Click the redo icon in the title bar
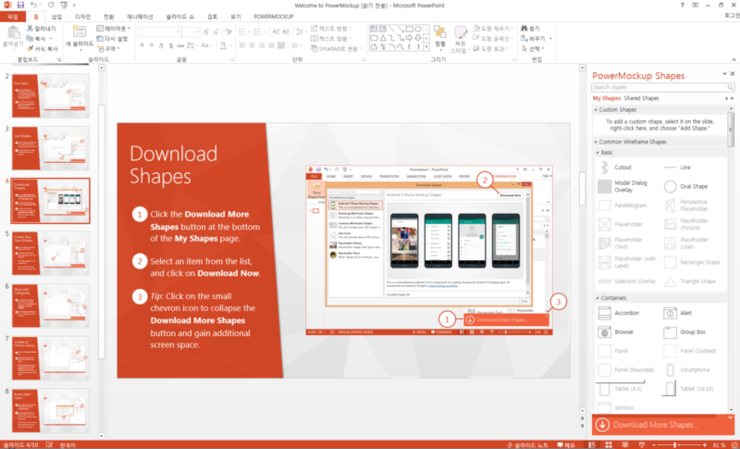 pyautogui.click(x=50, y=5)
